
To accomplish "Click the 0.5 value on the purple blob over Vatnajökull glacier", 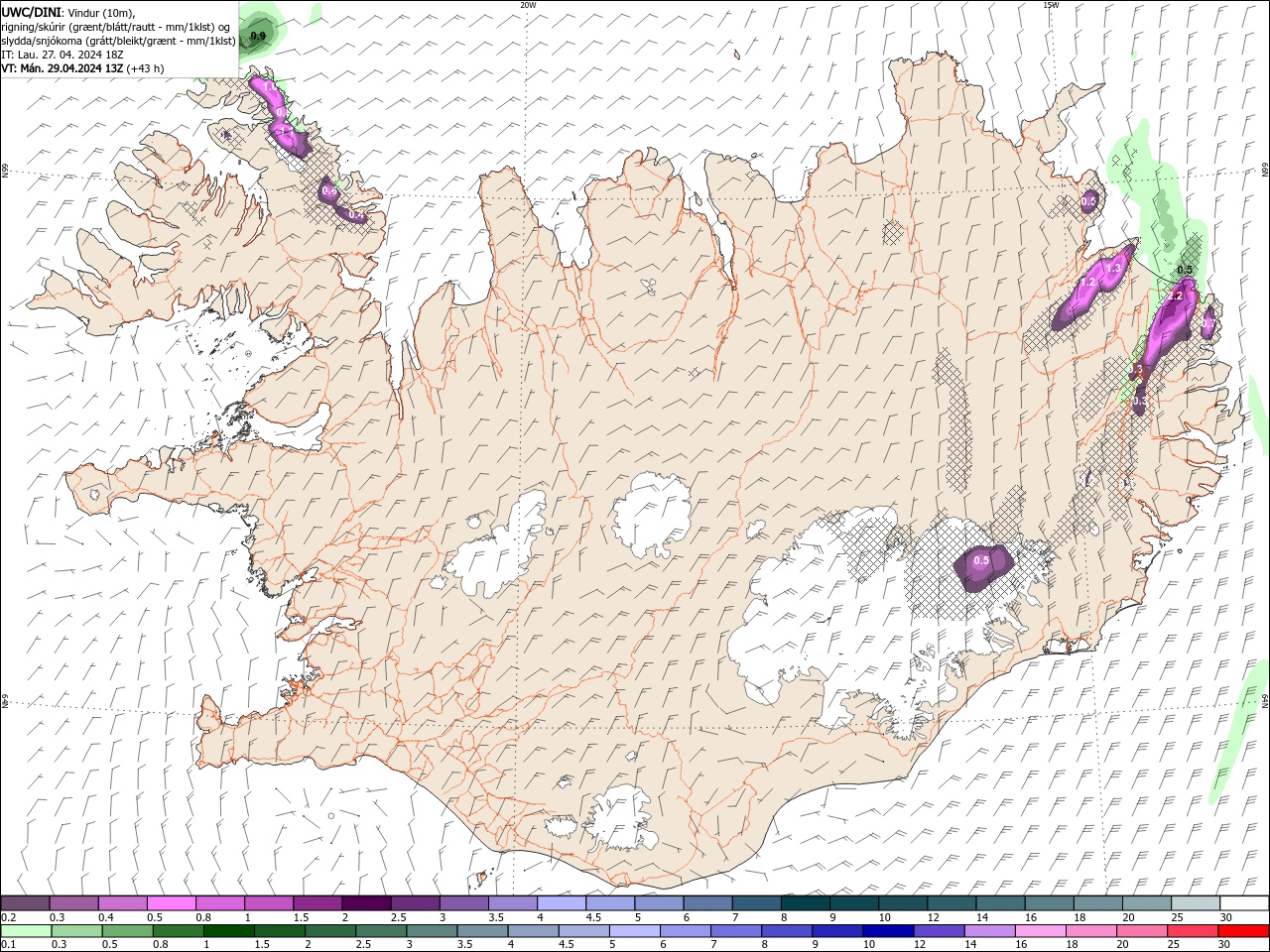I will point(981,560).
